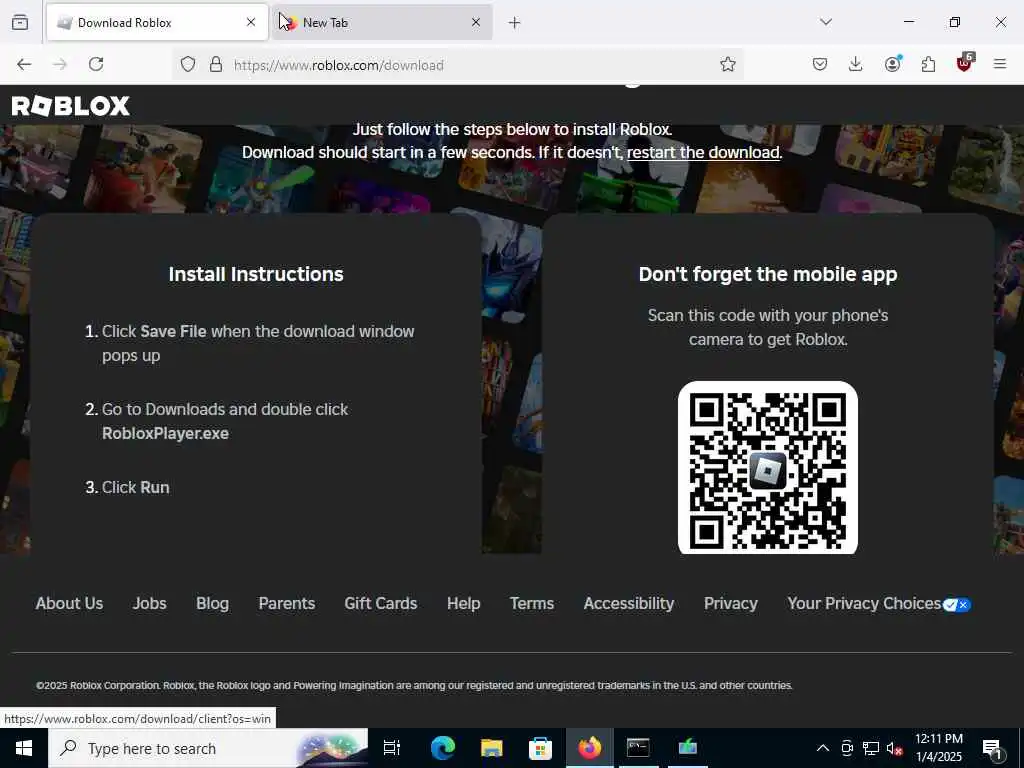Open the Parents footer link
The width and height of the screenshot is (1024, 768).
[287, 603]
